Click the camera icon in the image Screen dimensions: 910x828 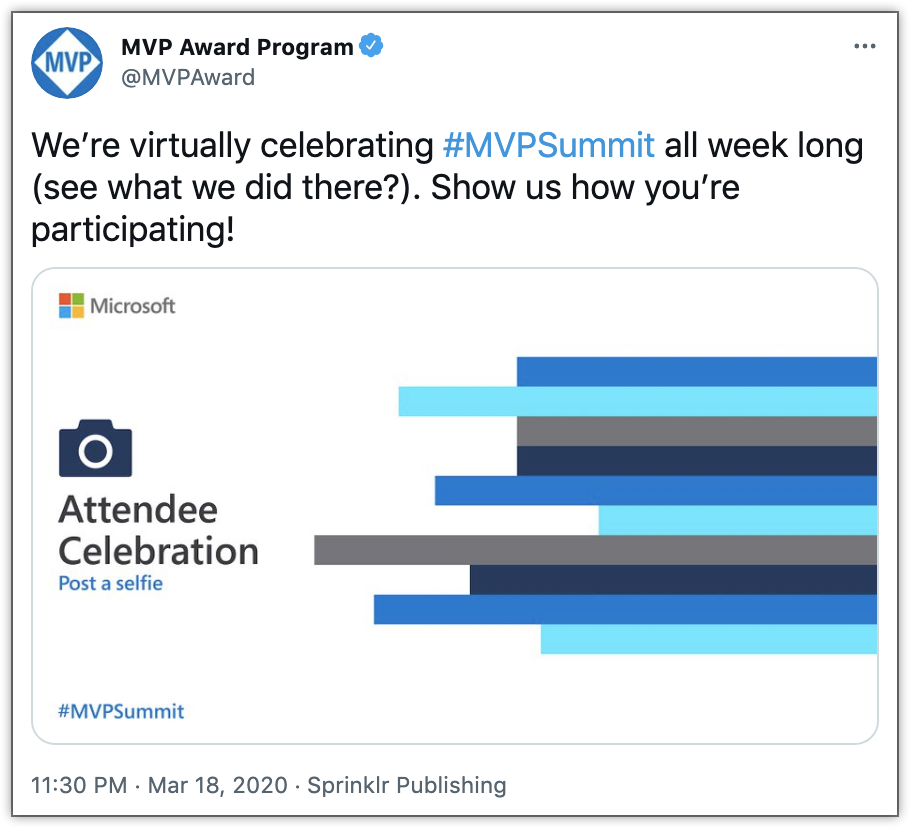click(x=95, y=449)
